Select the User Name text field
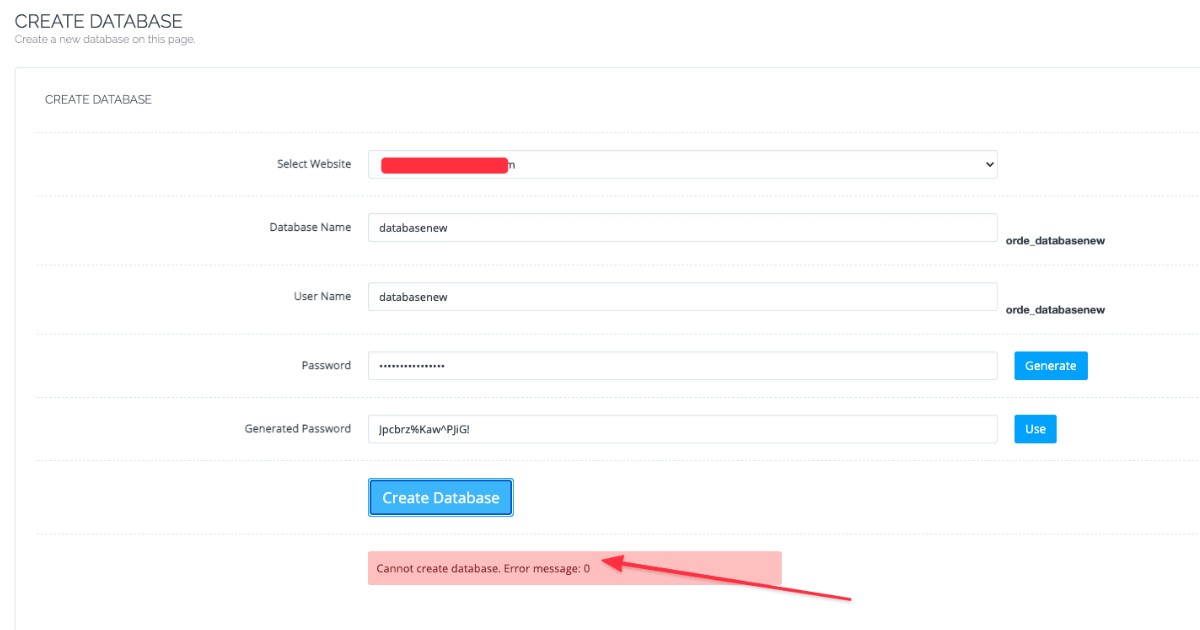Screen dimensions: 1200x630 click(x=683, y=296)
